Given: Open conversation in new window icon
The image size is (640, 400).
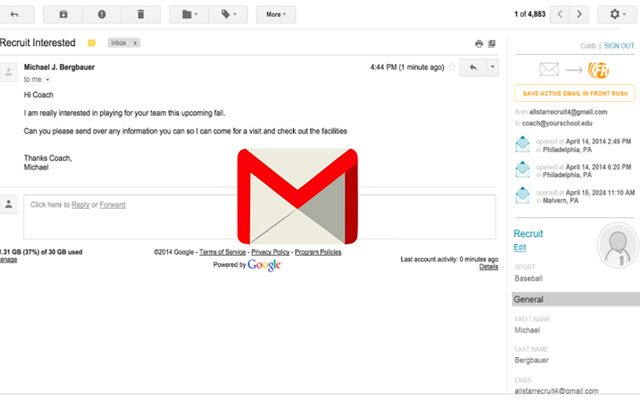Looking at the screenshot, I should click(492, 44).
